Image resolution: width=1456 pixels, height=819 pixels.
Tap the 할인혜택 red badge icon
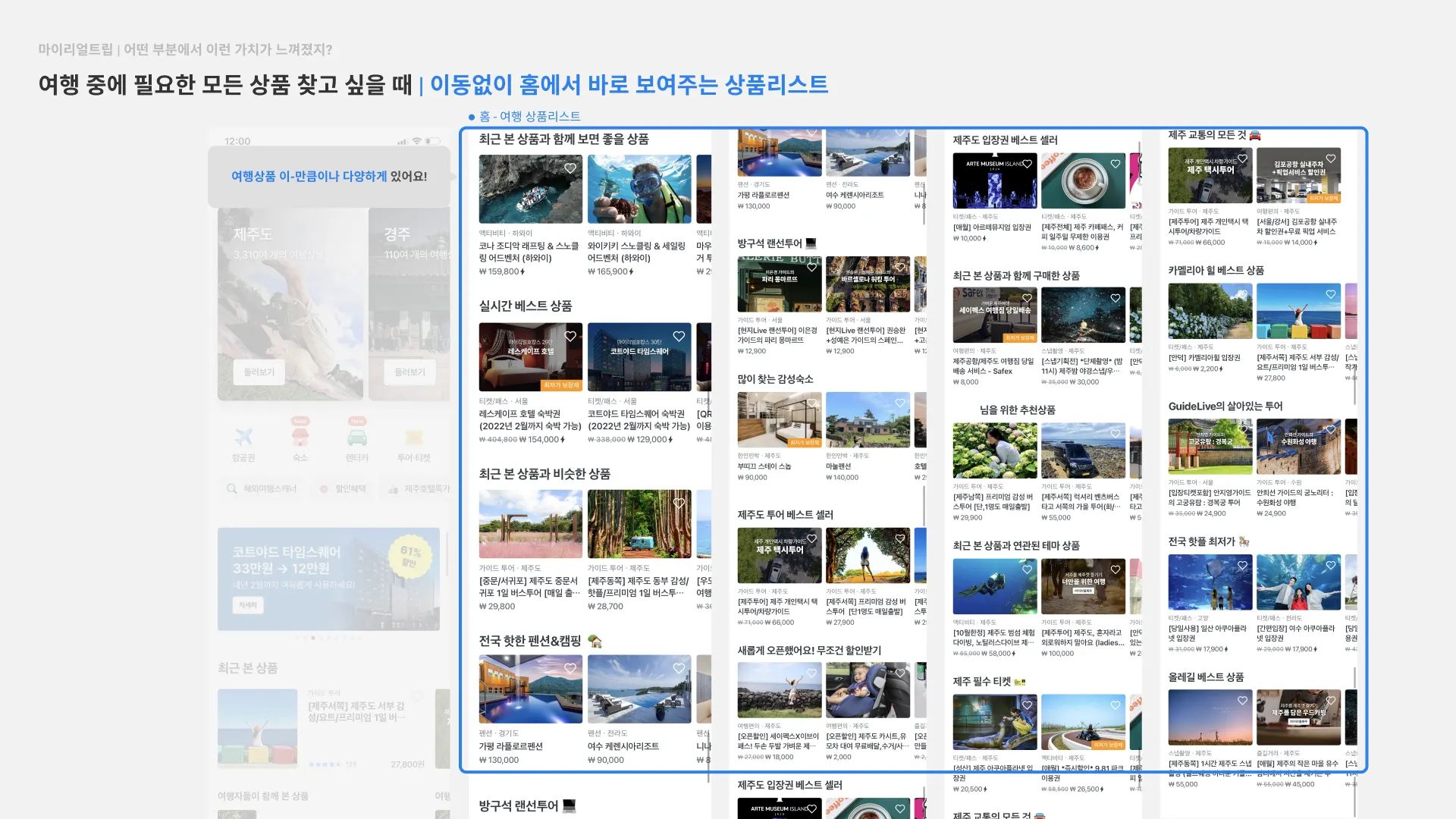[324, 489]
